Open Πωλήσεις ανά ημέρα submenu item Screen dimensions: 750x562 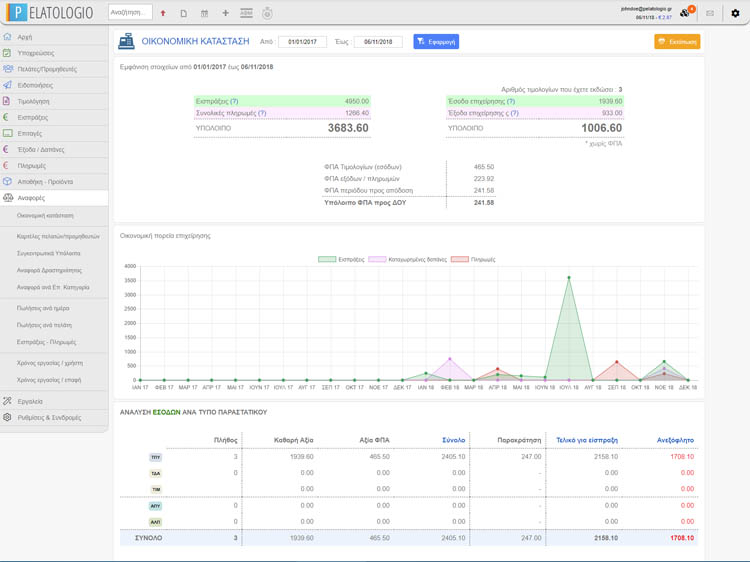(43, 308)
